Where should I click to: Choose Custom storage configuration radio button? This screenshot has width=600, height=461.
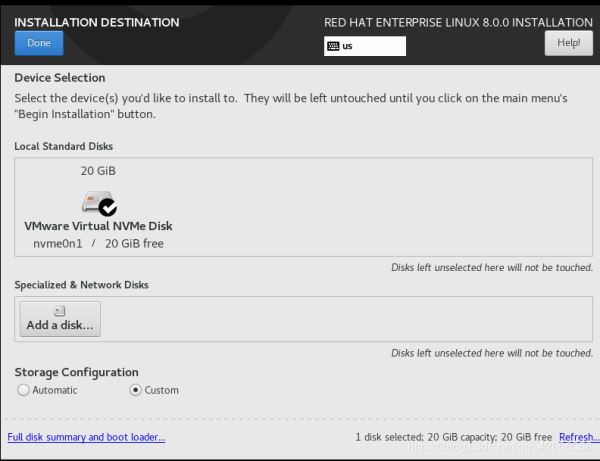click(136, 390)
